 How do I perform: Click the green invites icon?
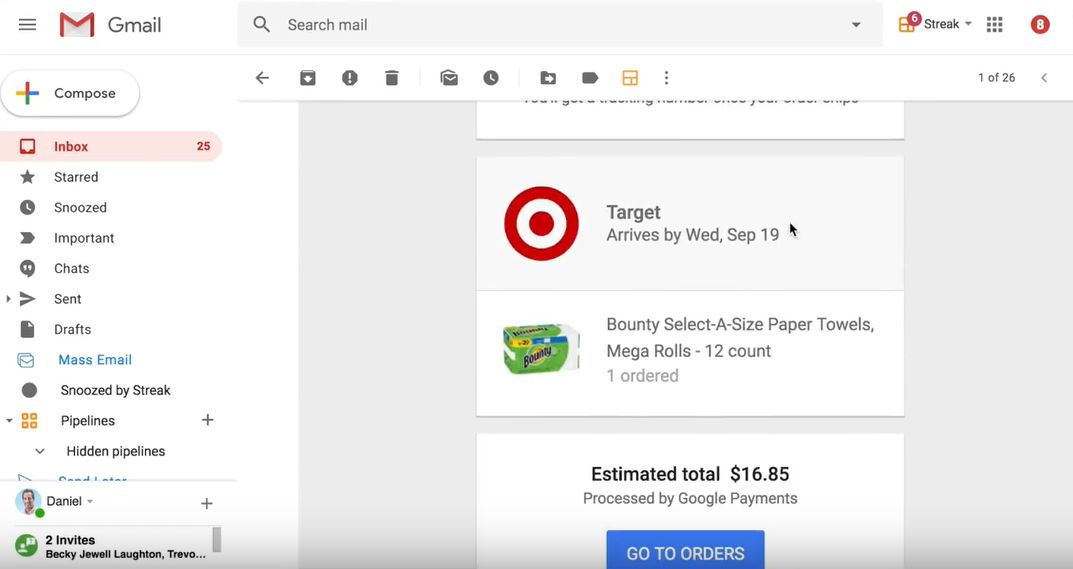tap(26, 546)
